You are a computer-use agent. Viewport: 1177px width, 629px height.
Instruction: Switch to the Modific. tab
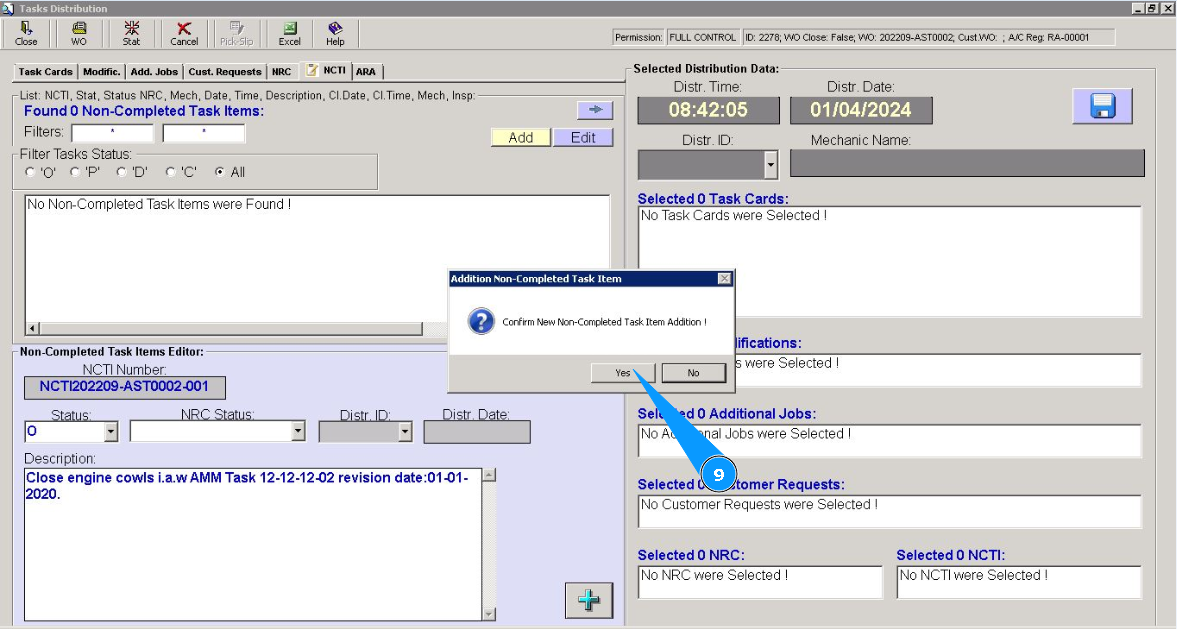coord(101,71)
